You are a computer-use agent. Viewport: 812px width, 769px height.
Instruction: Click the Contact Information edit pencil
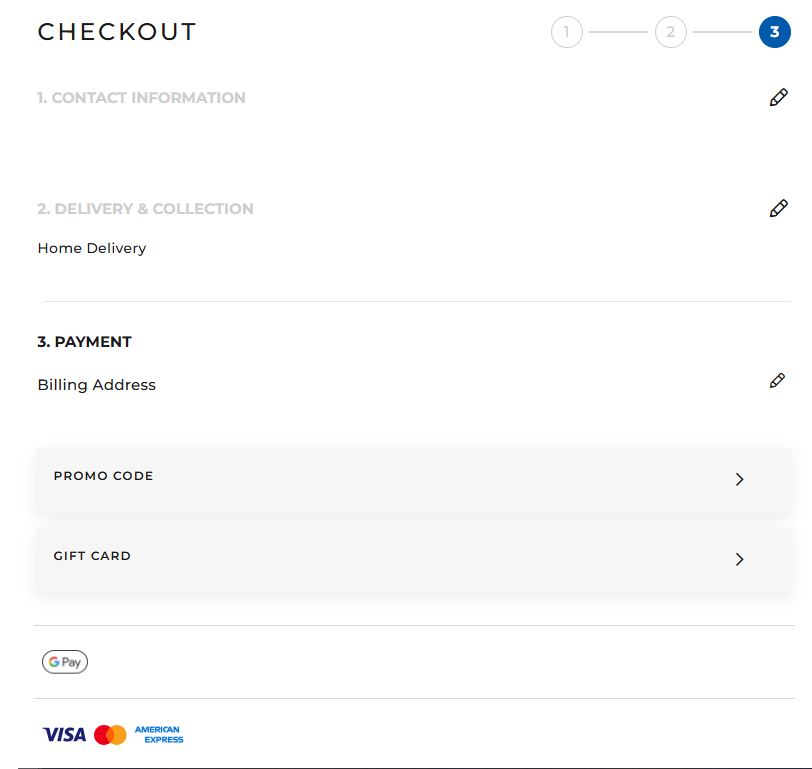(778, 98)
